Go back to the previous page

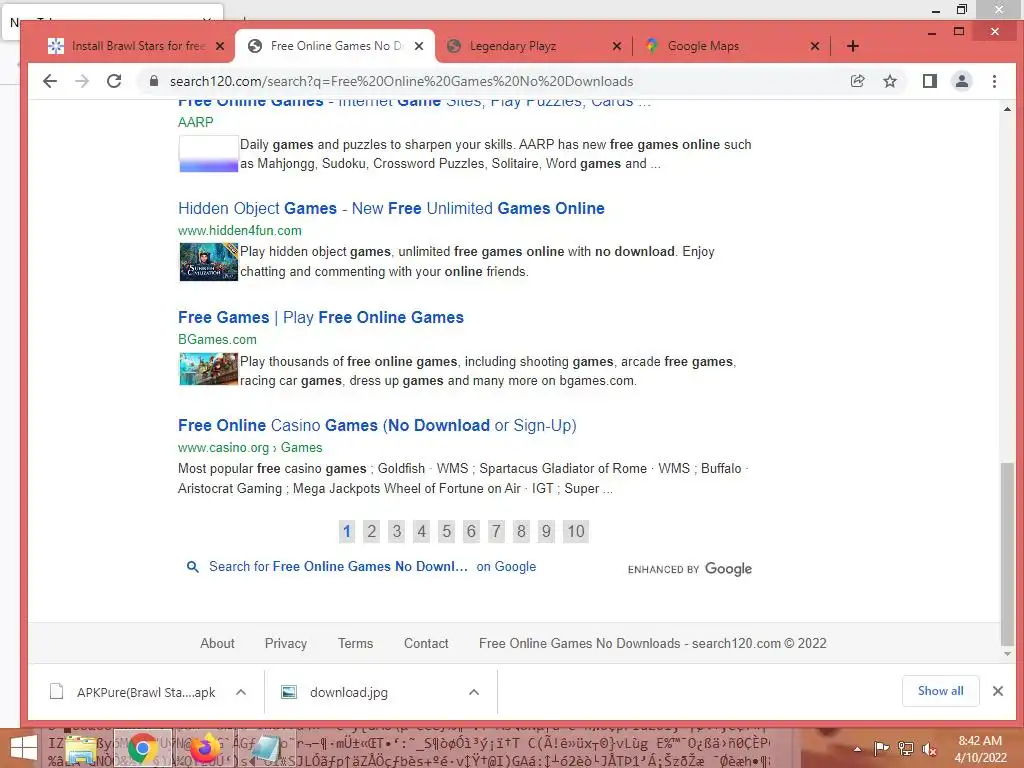click(x=50, y=81)
